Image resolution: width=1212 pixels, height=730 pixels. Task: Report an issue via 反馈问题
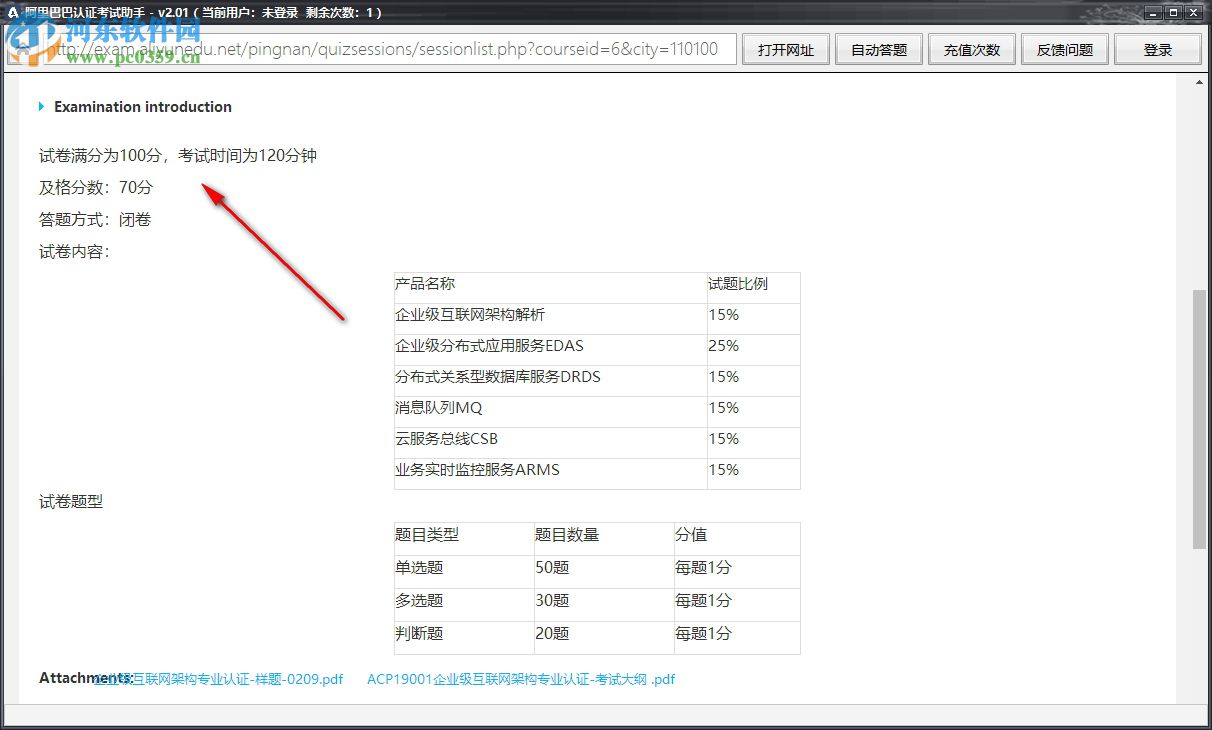(x=1064, y=49)
